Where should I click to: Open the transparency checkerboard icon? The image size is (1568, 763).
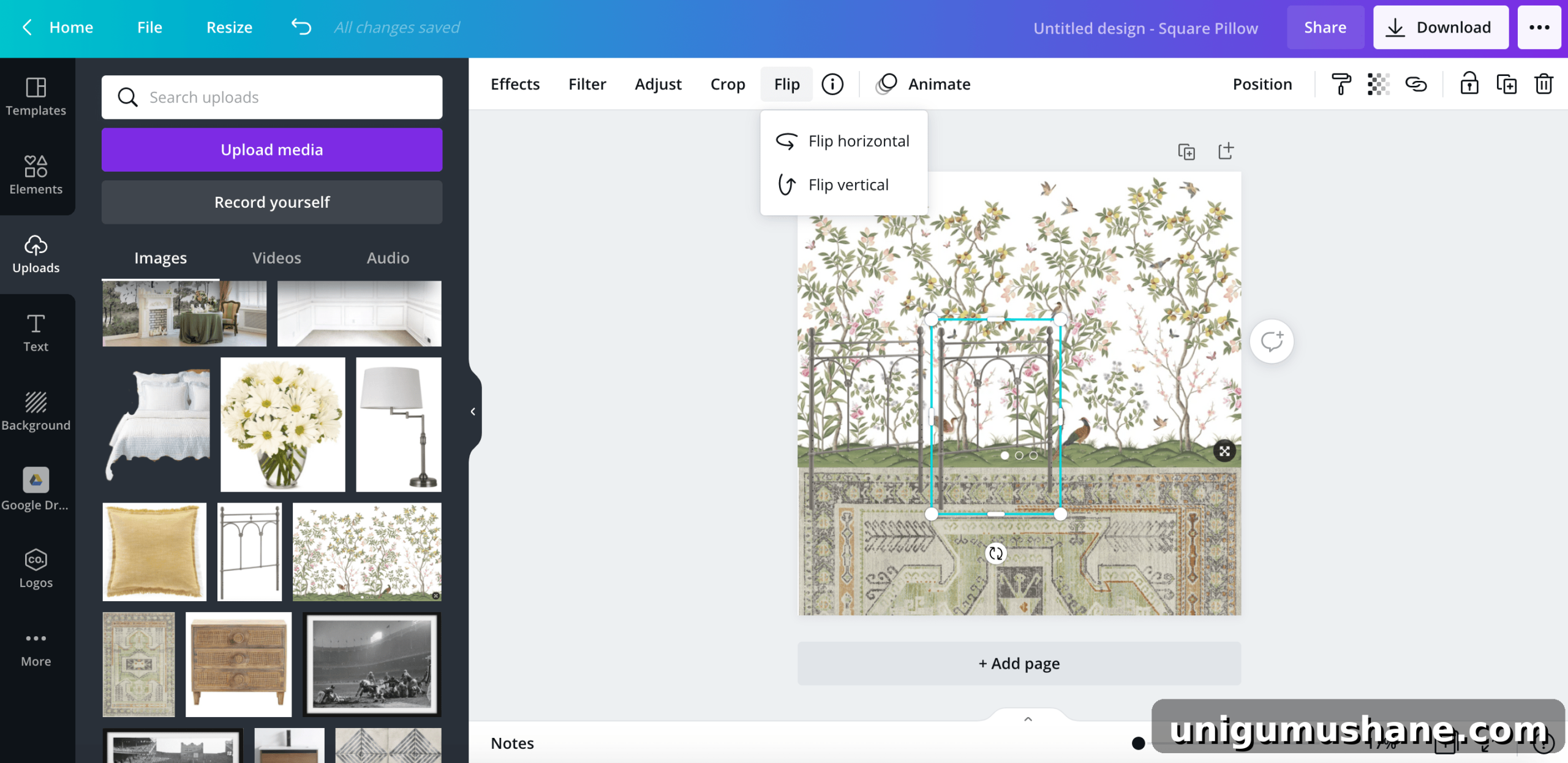[x=1378, y=84]
